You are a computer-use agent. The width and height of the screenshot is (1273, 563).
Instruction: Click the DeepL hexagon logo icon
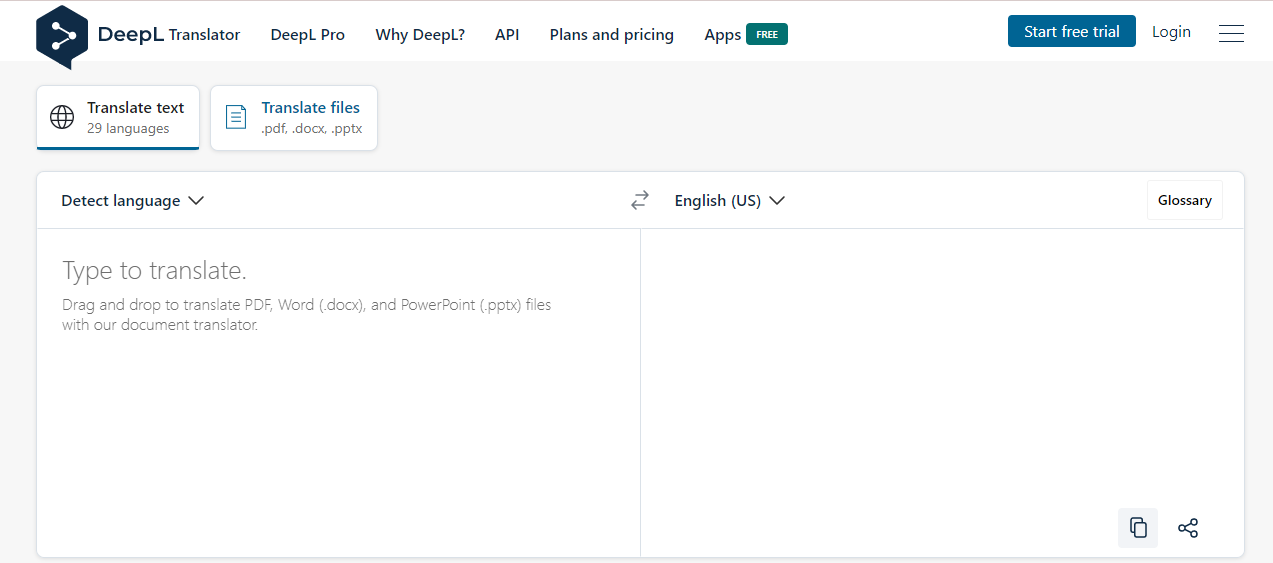pyautogui.click(x=62, y=37)
